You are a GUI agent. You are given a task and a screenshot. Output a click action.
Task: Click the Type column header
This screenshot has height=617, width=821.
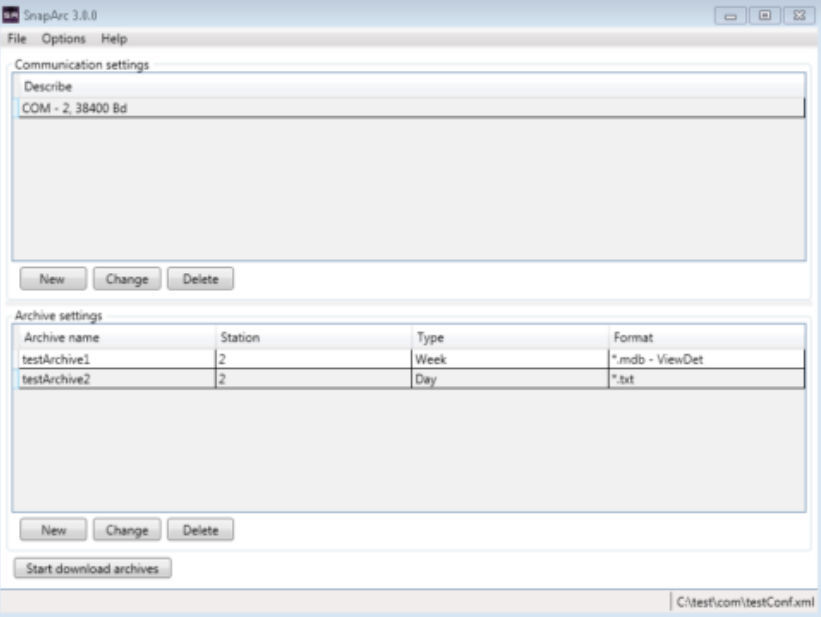point(429,338)
